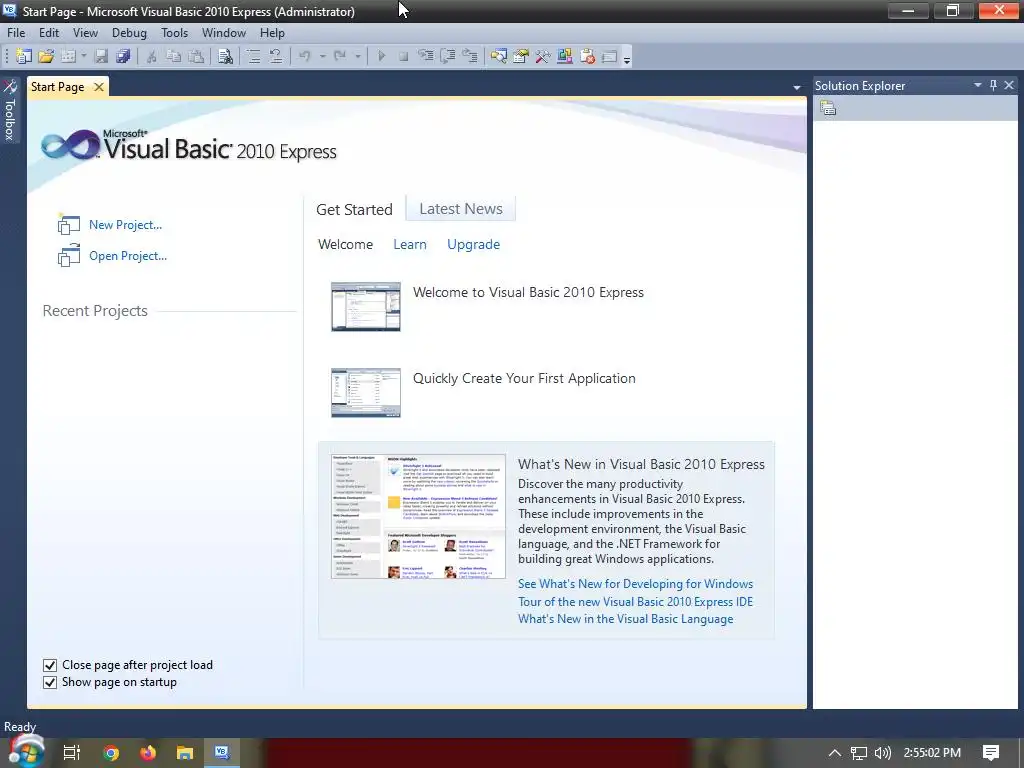Open the View menu
Viewport: 1024px width, 768px height.
click(86, 33)
